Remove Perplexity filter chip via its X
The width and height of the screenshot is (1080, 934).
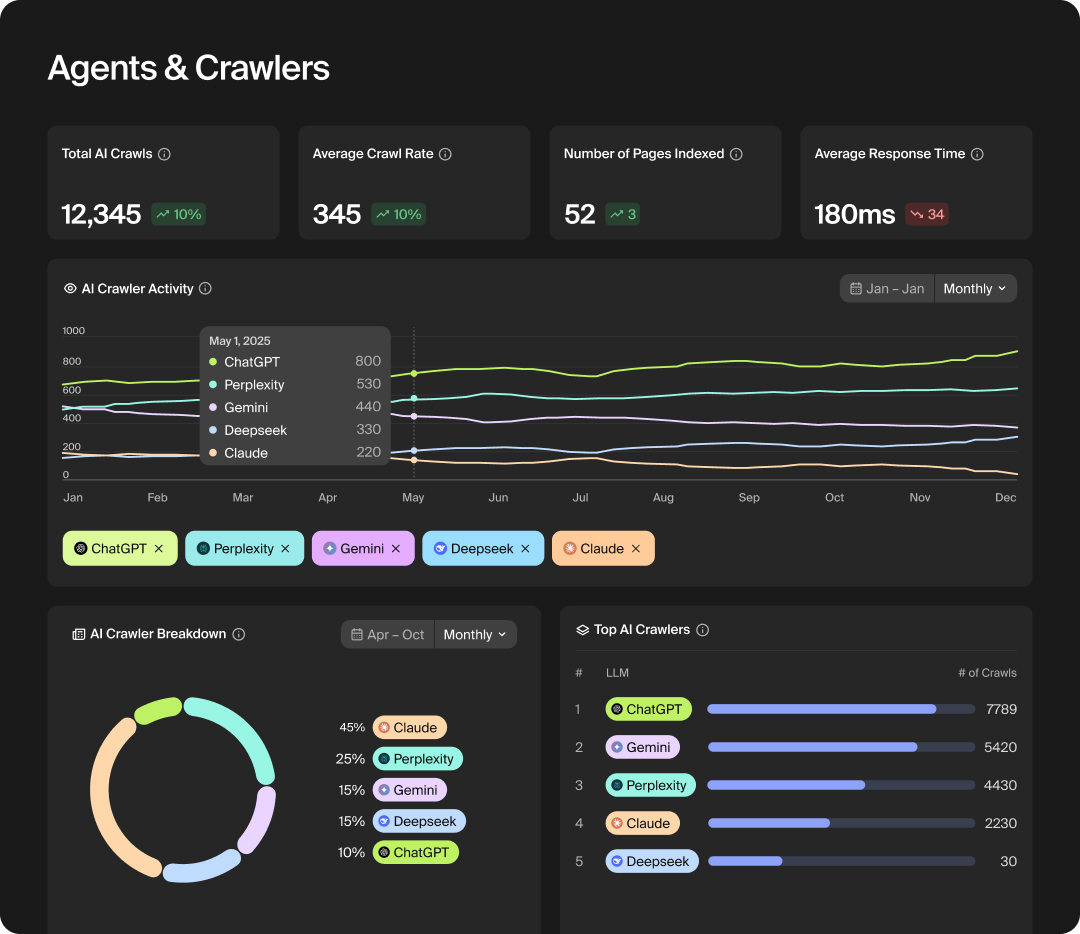(x=285, y=549)
